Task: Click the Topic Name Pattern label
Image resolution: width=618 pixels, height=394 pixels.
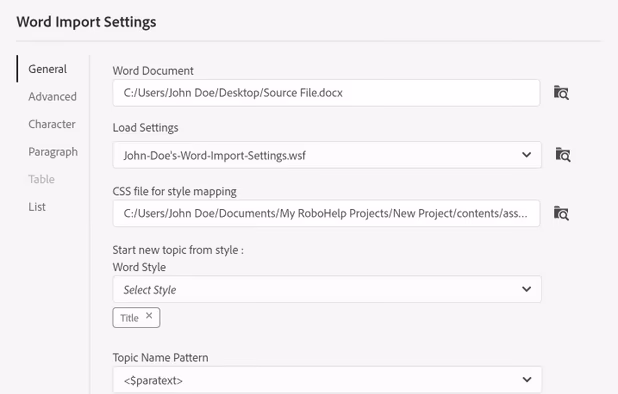Action: pyautogui.click(x=160, y=358)
